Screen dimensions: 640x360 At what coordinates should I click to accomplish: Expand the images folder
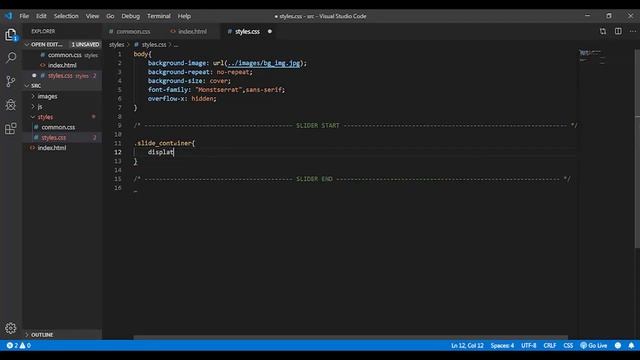(x=47, y=96)
